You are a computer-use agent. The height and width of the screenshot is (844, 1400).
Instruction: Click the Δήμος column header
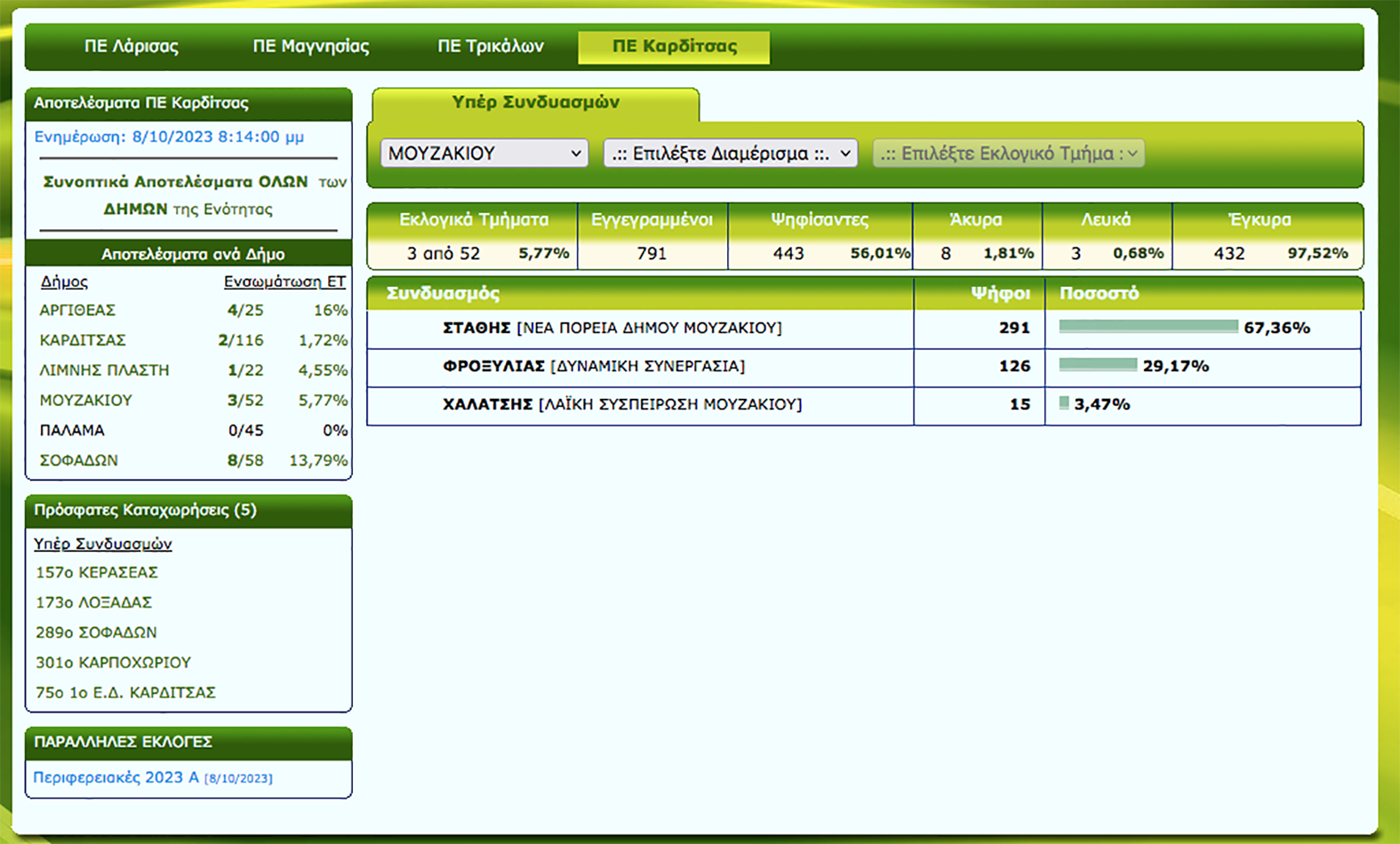point(64,282)
